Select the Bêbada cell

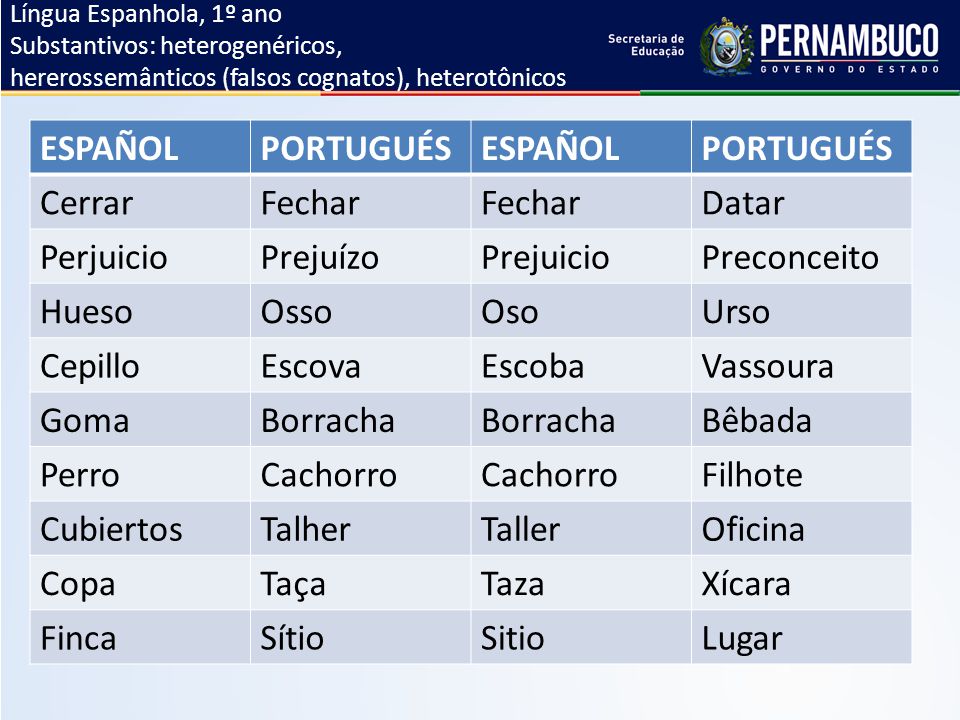801,420
